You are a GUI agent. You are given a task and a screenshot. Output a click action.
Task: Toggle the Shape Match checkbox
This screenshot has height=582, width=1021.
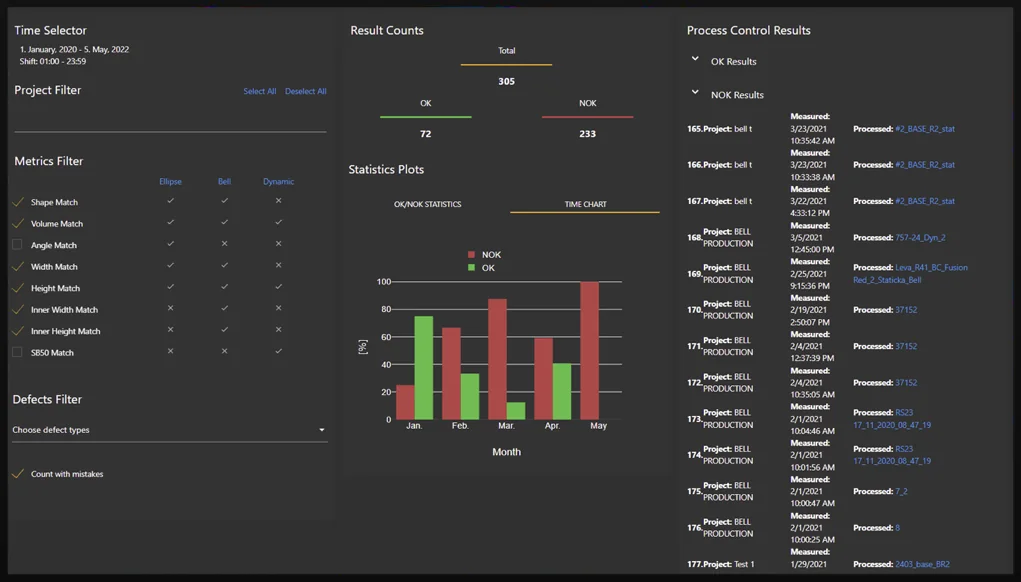click(x=18, y=202)
